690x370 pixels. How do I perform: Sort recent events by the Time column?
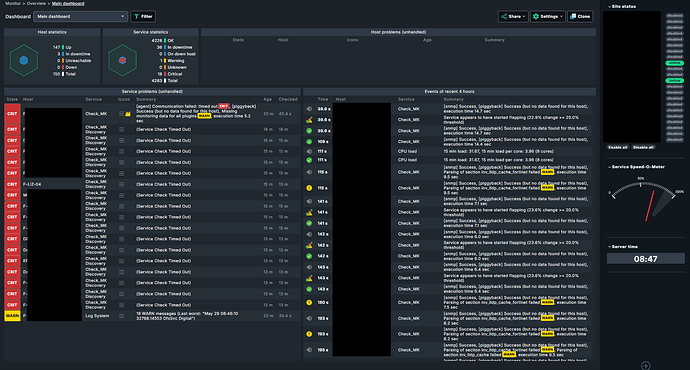[323, 99]
